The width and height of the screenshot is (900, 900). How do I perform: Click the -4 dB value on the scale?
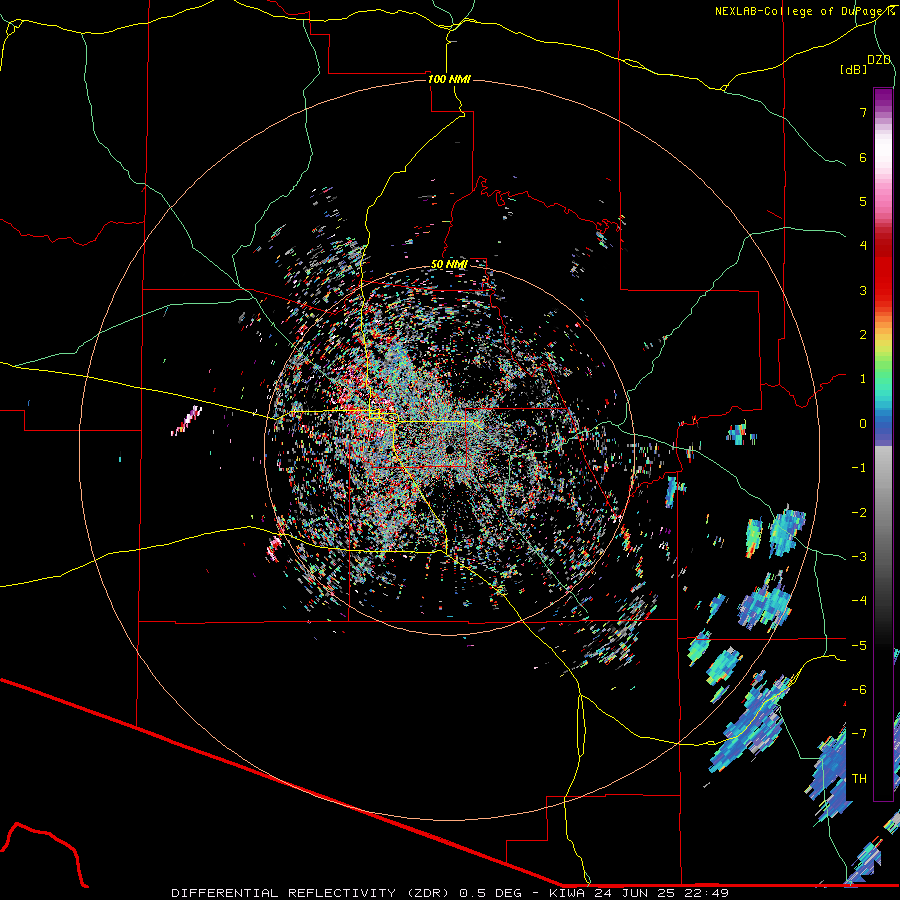(859, 600)
